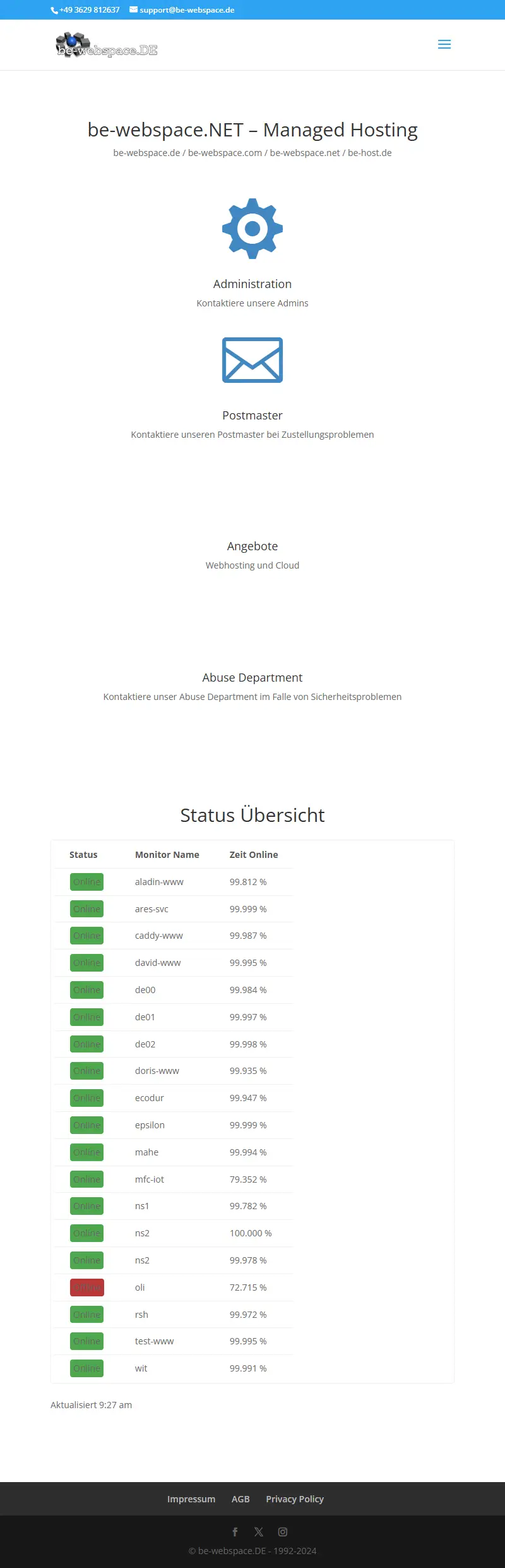This screenshot has width=505, height=1568.
Task: Open the Abuse Department heading link
Action: click(252, 678)
